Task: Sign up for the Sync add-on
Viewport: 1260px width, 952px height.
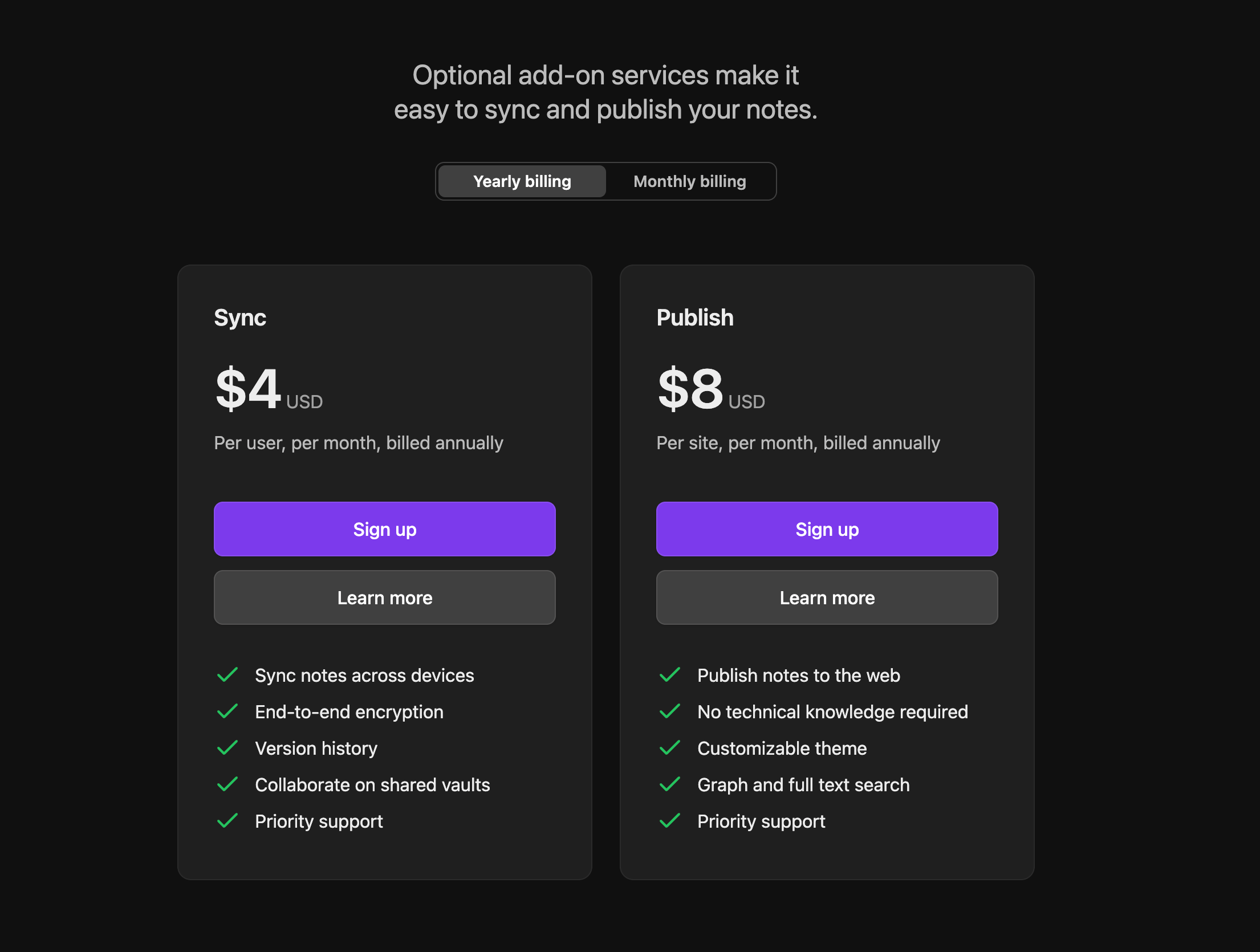Action: (384, 529)
